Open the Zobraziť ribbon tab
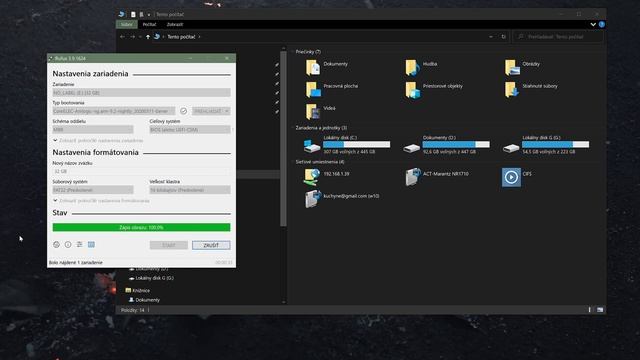The height and width of the screenshot is (360, 640). point(175,24)
